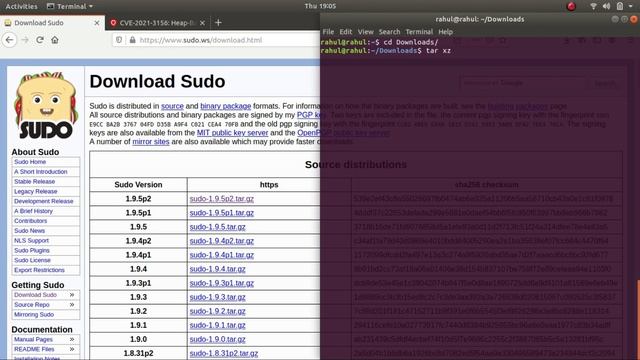Open the network status icon in top bar
640x360 pixels.
click(x=593, y=6)
